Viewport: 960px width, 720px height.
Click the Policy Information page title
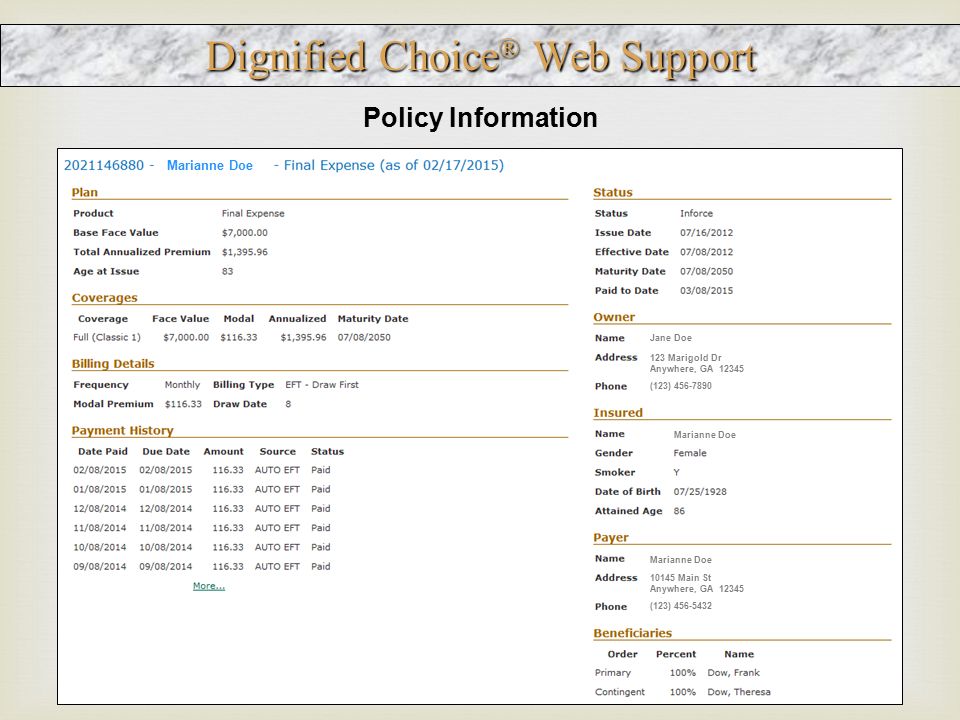tap(480, 118)
